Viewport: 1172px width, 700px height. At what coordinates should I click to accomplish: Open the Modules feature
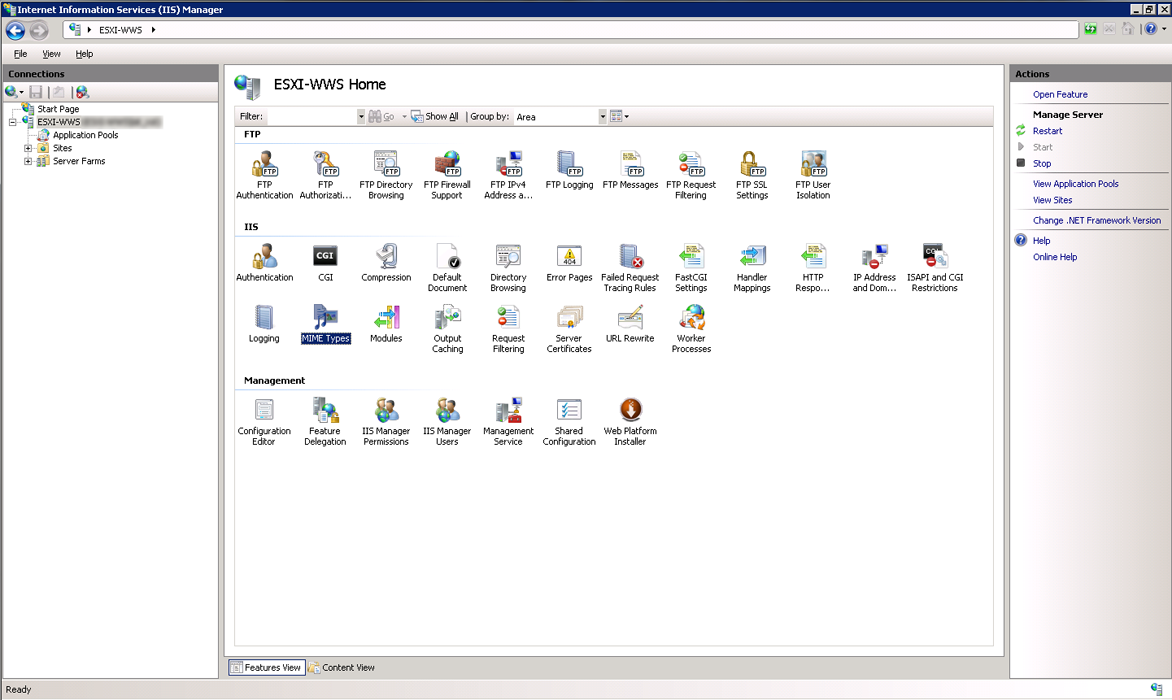click(x=386, y=324)
